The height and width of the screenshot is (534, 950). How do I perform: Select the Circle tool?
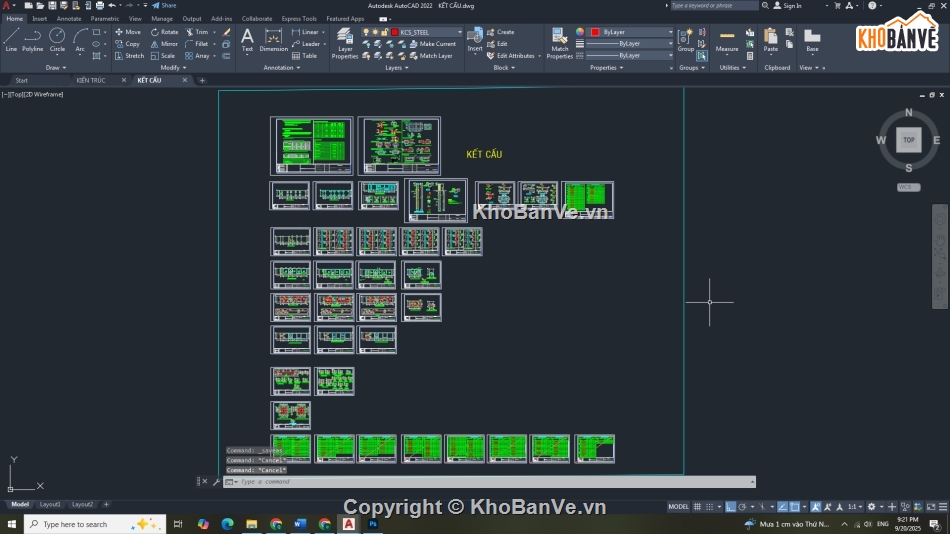57,39
